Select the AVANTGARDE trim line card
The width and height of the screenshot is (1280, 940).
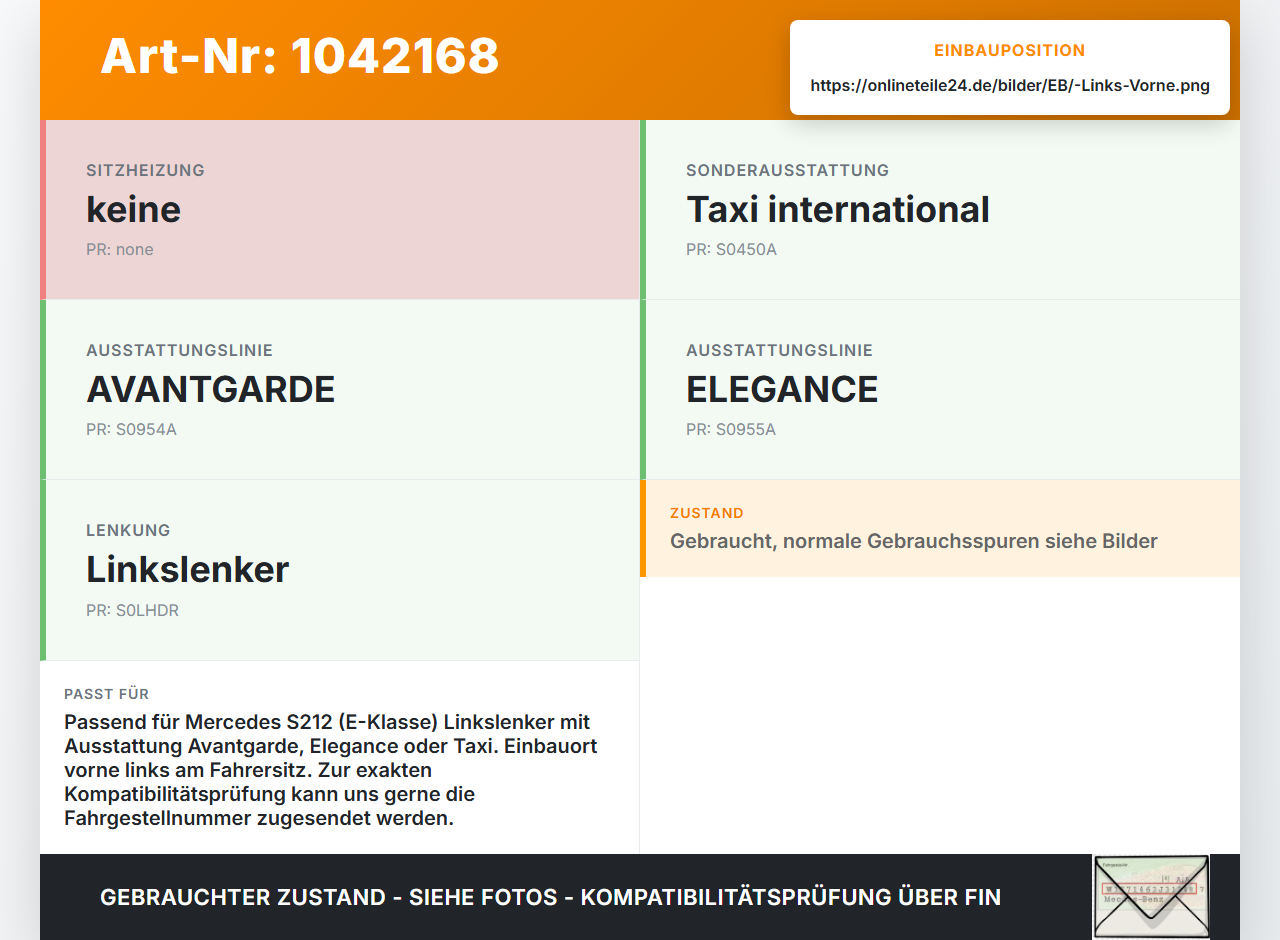click(x=340, y=390)
